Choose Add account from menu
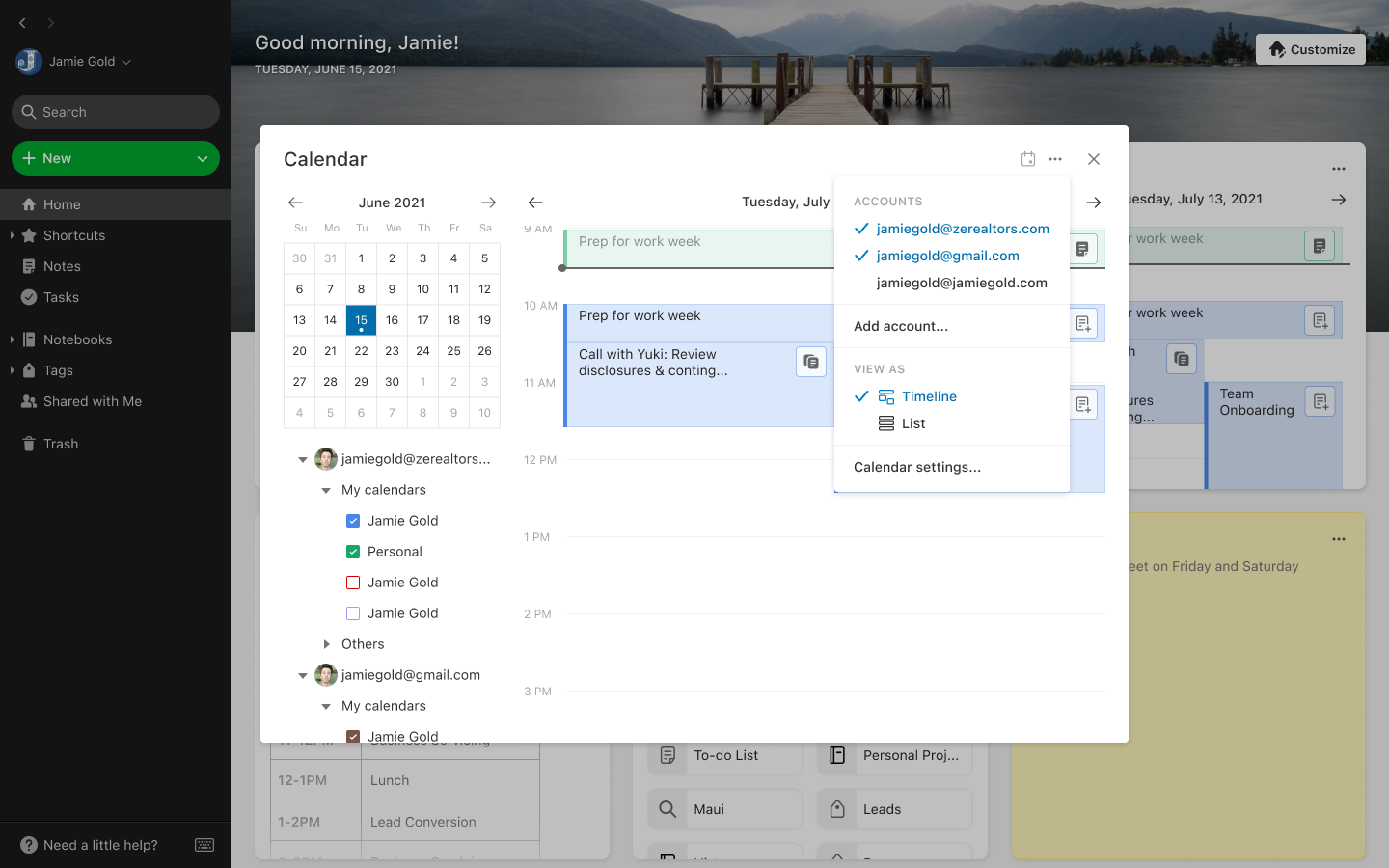 952,326
